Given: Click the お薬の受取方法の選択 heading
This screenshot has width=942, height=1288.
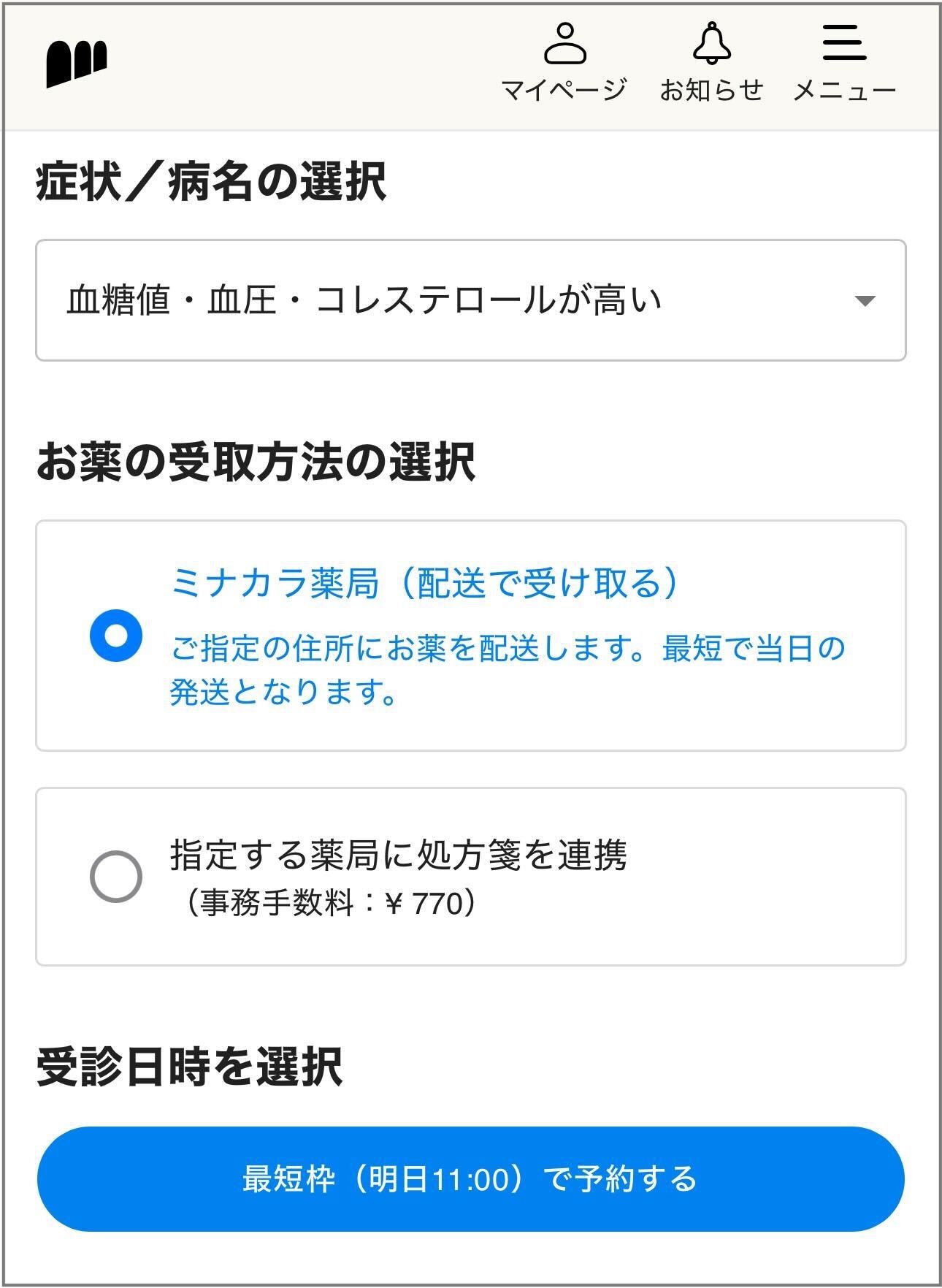Looking at the screenshot, I should (256, 462).
